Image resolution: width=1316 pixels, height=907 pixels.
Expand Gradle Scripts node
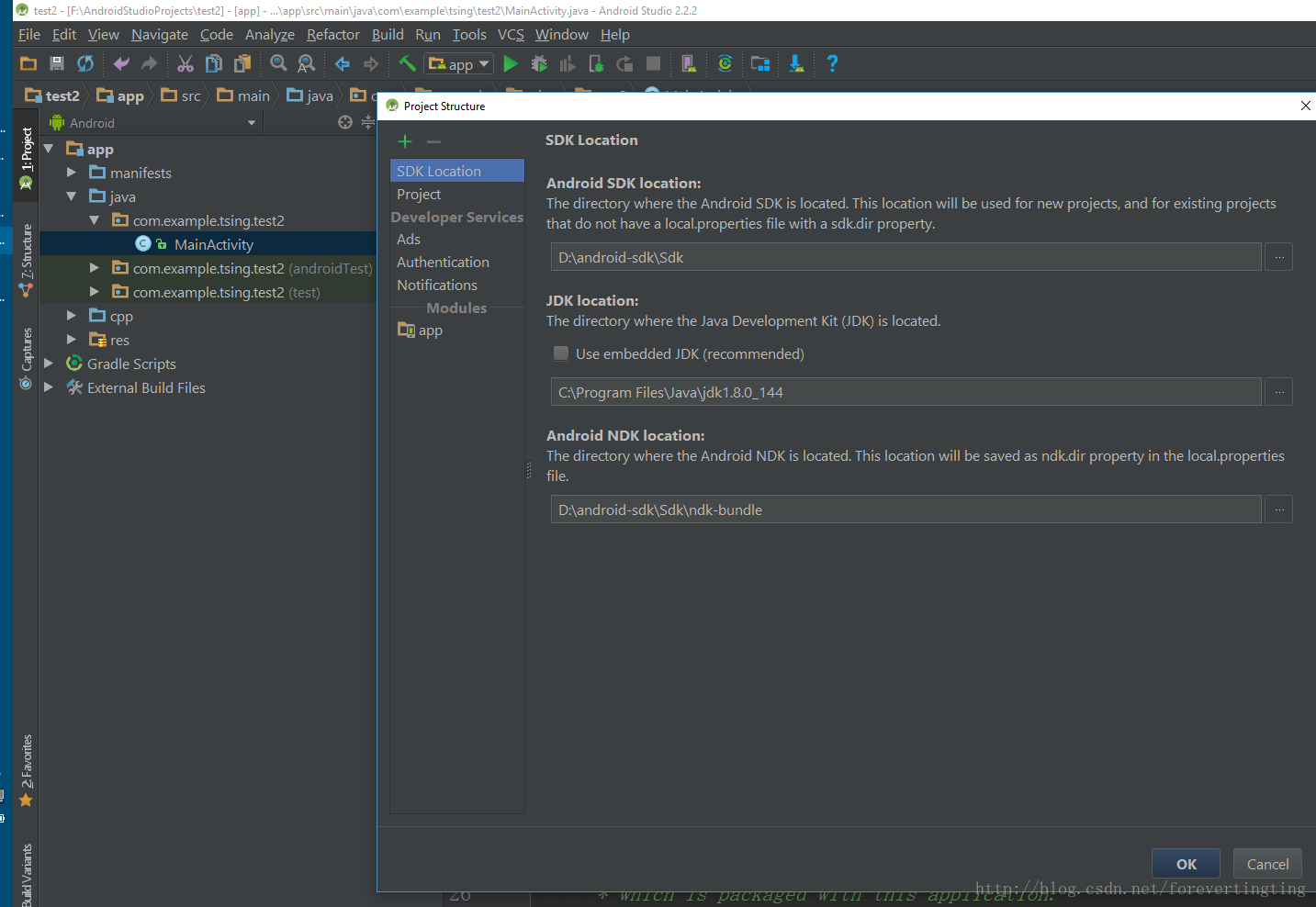pyautogui.click(x=49, y=364)
